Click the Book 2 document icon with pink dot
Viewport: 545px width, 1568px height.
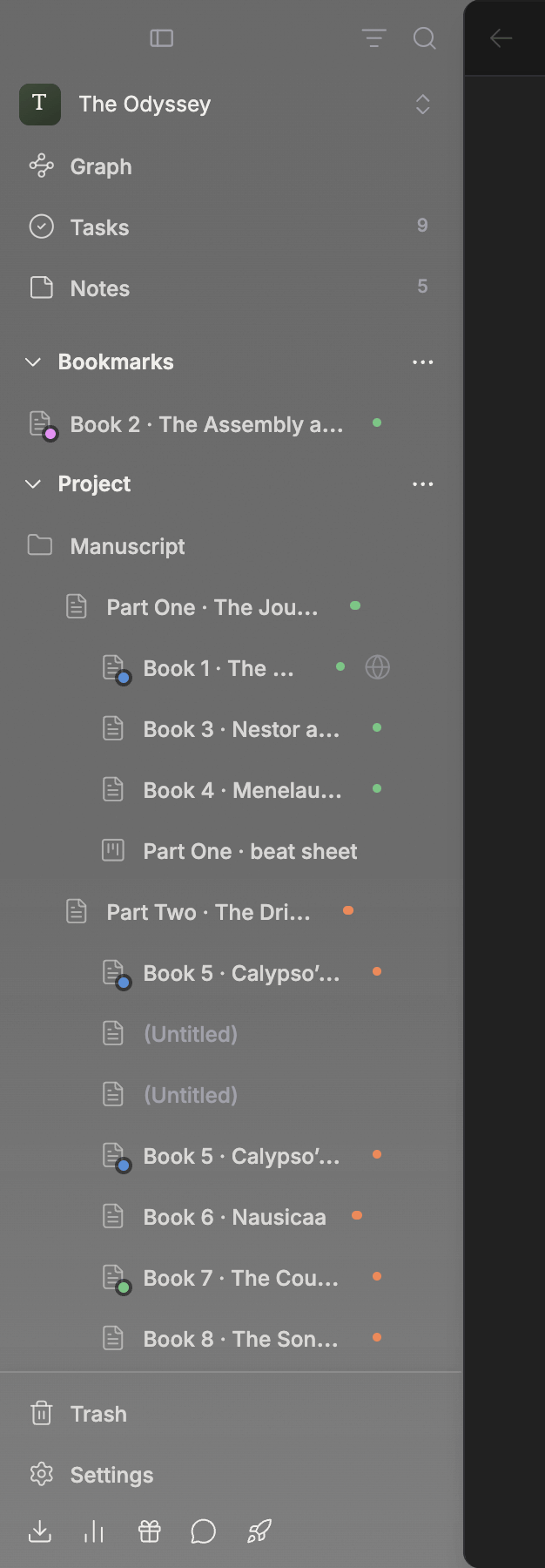(x=42, y=425)
